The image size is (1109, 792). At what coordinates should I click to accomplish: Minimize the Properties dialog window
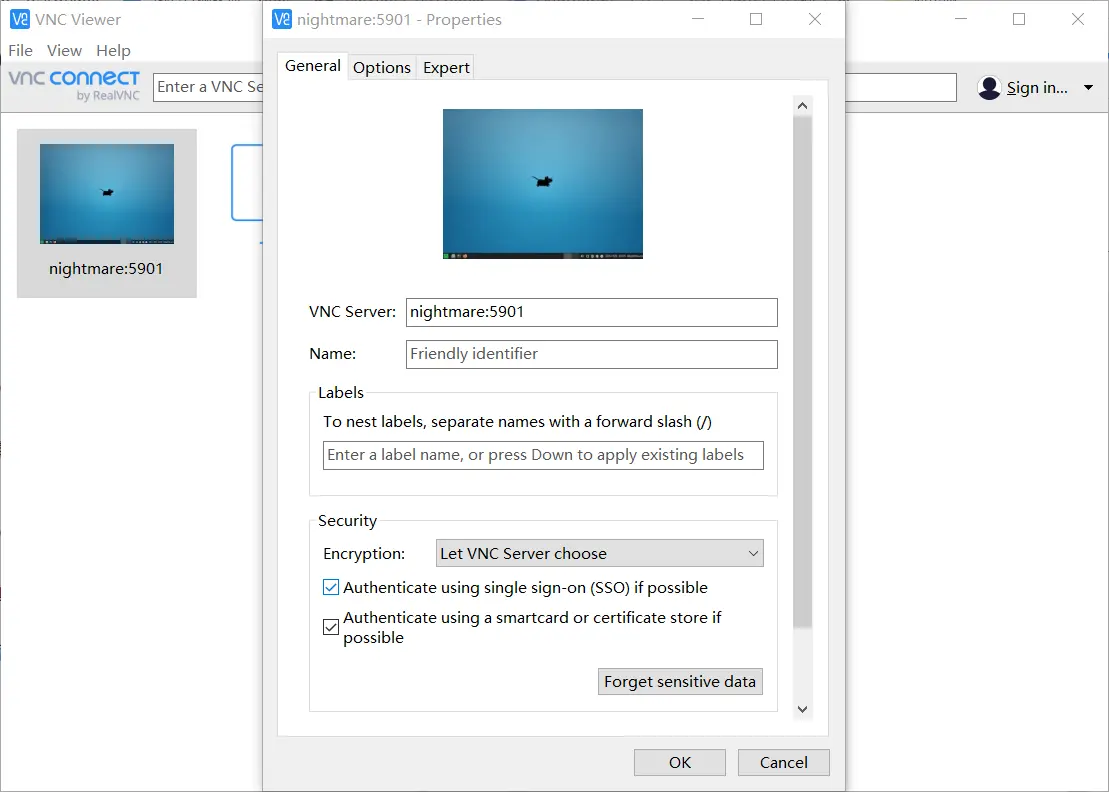pyautogui.click(x=698, y=19)
